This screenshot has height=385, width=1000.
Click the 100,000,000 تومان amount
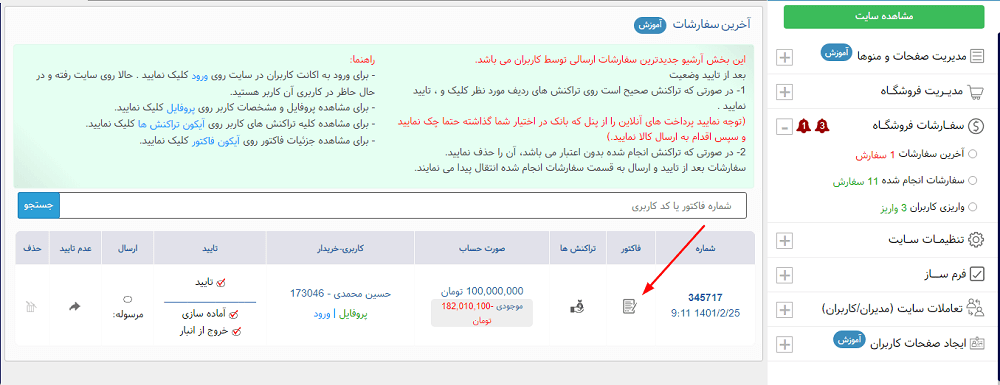click(x=482, y=291)
